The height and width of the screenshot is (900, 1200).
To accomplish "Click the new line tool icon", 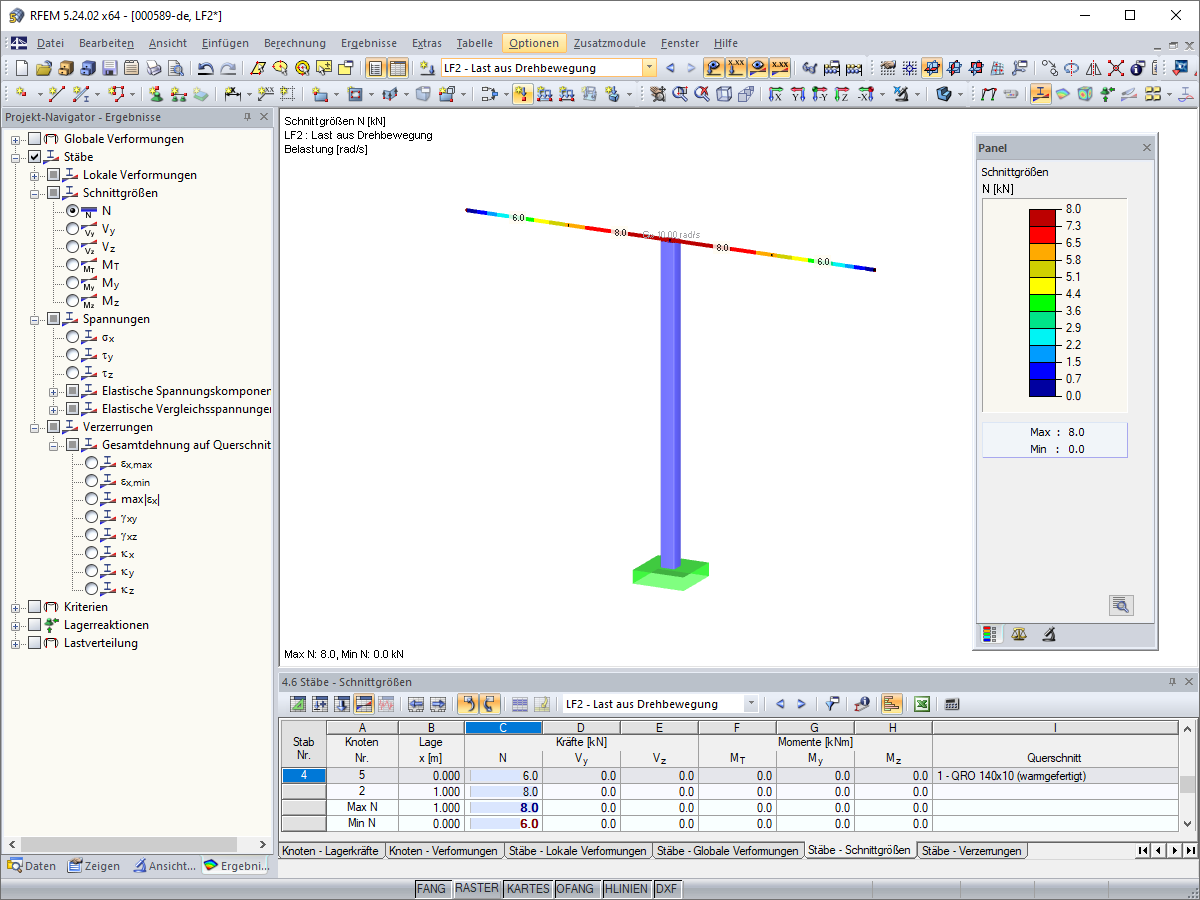I will point(57,94).
